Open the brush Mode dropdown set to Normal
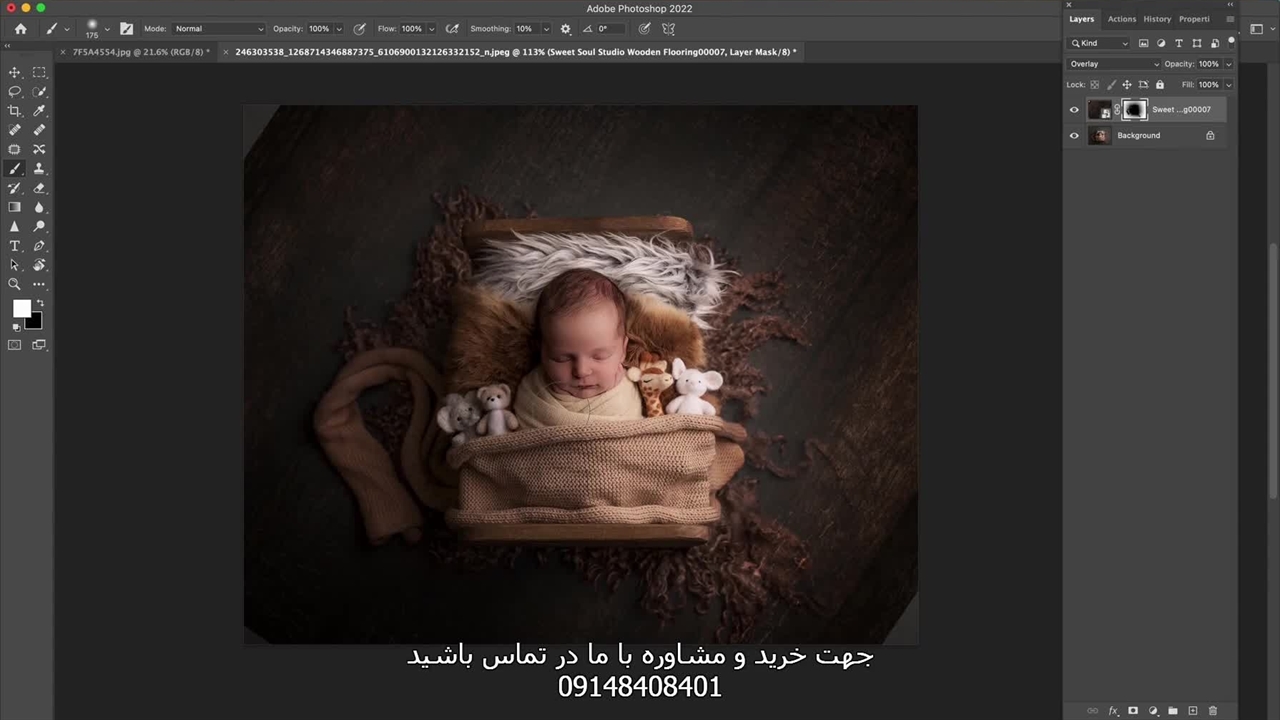The height and width of the screenshot is (720, 1280). pyautogui.click(x=219, y=29)
